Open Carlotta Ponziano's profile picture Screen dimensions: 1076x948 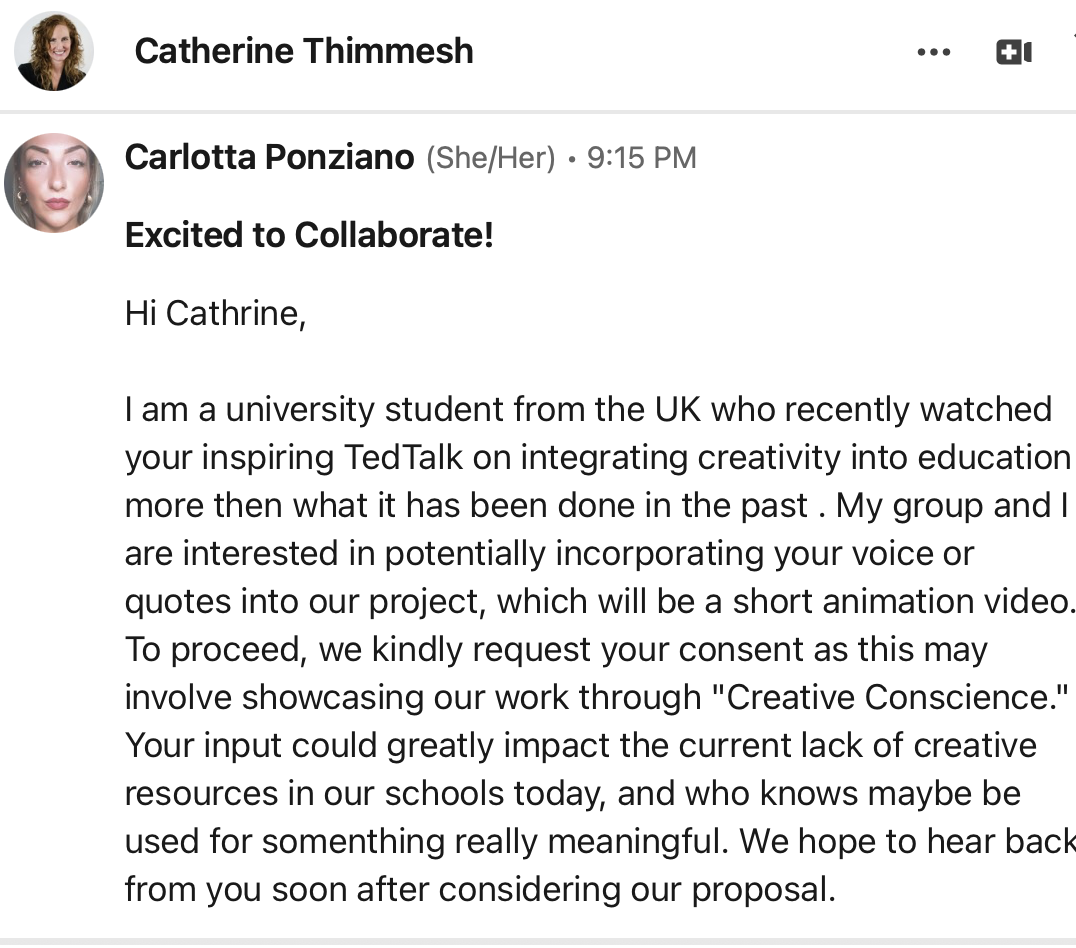tap(54, 183)
